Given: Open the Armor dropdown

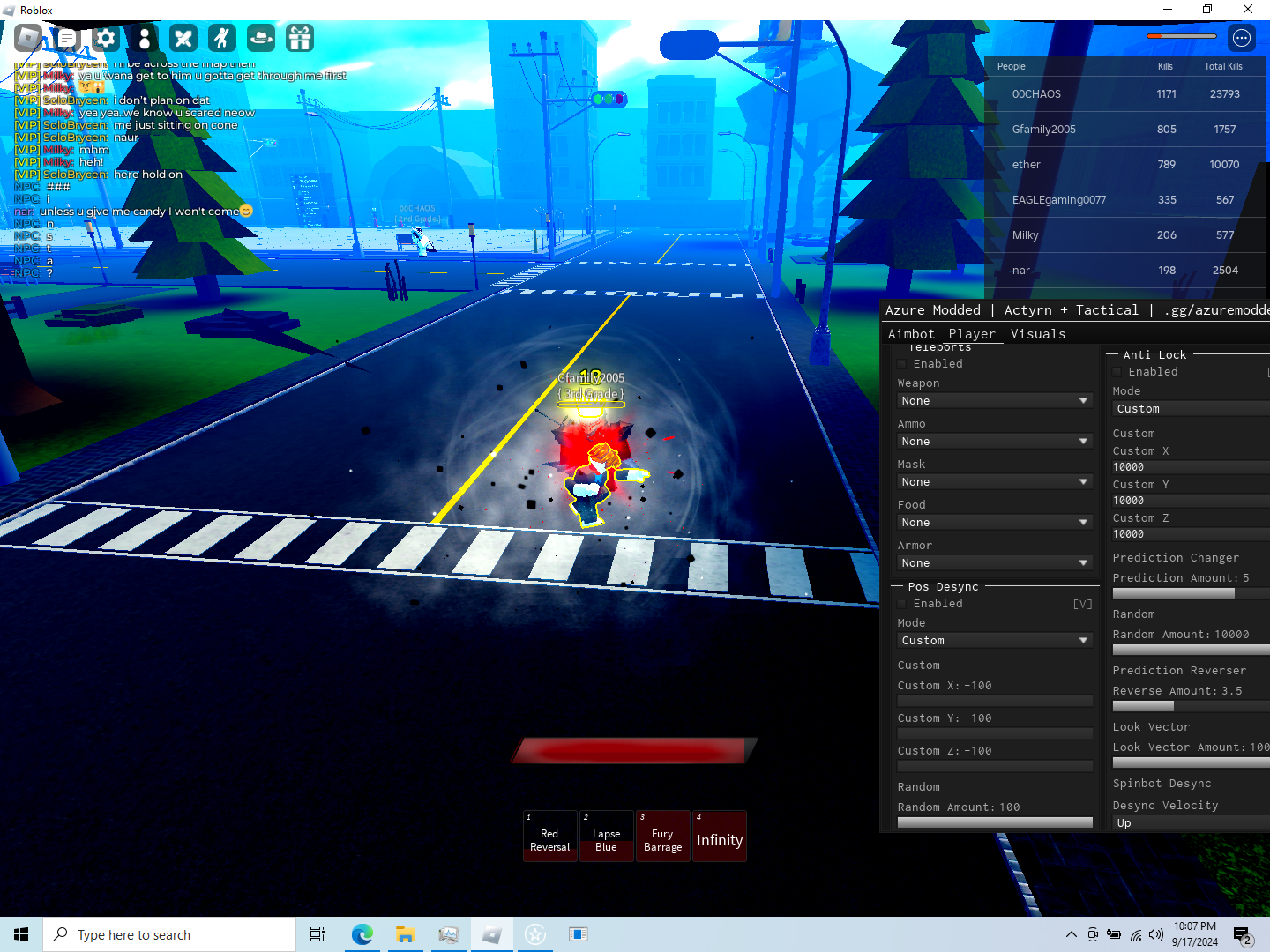Looking at the screenshot, I should tap(995, 563).
